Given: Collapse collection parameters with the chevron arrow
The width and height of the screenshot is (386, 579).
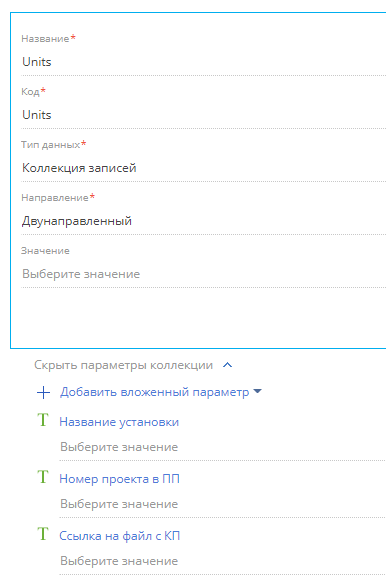Looking at the screenshot, I should pyautogui.click(x=228, y=365).
